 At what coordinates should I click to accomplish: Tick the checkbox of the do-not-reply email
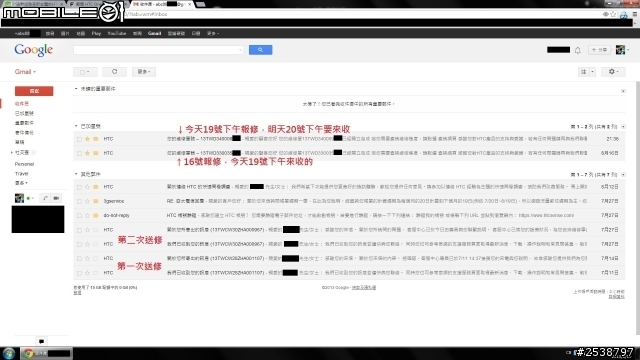click(x=79, y=216)
